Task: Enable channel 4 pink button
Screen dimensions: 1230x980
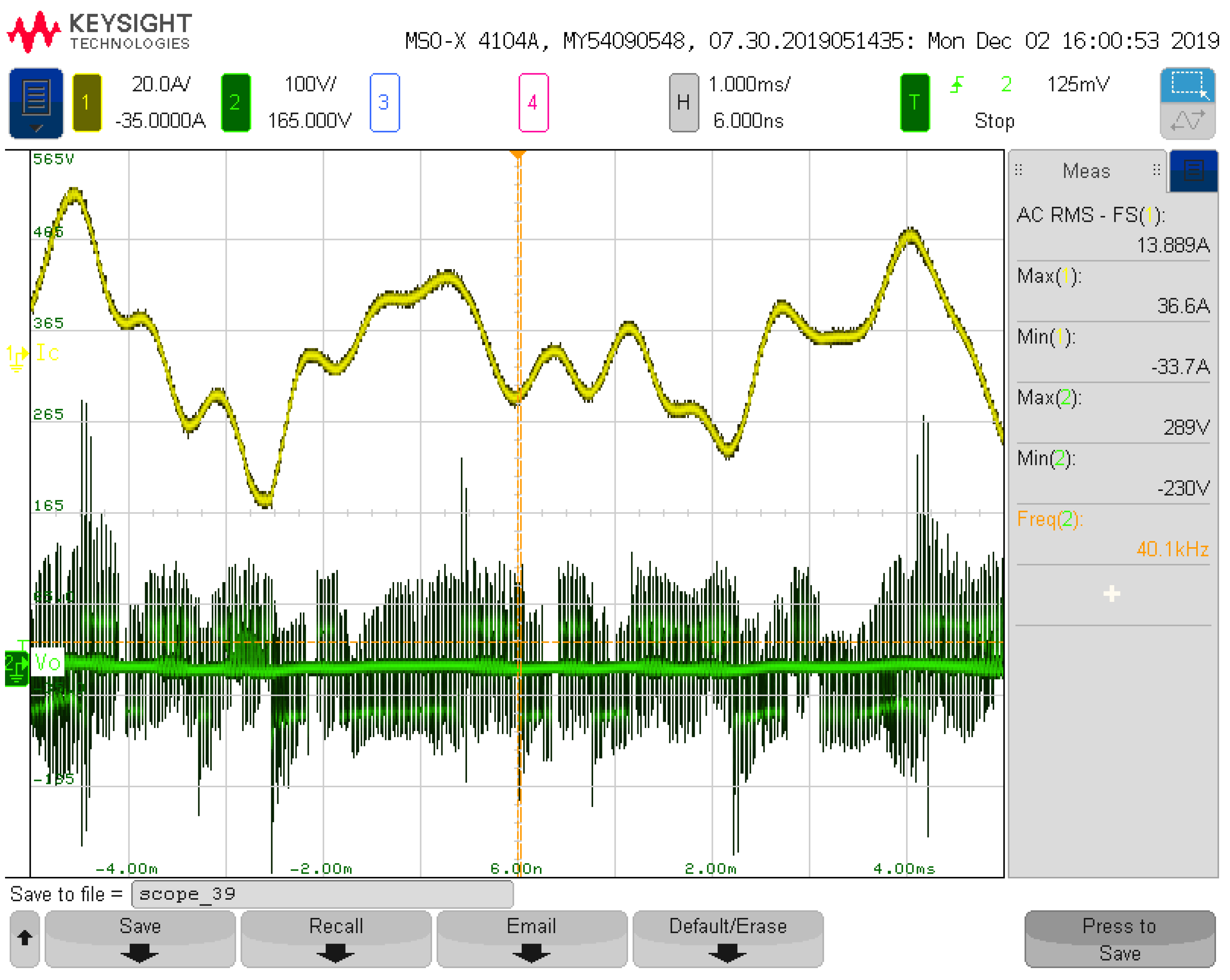Action: [533, 103]
